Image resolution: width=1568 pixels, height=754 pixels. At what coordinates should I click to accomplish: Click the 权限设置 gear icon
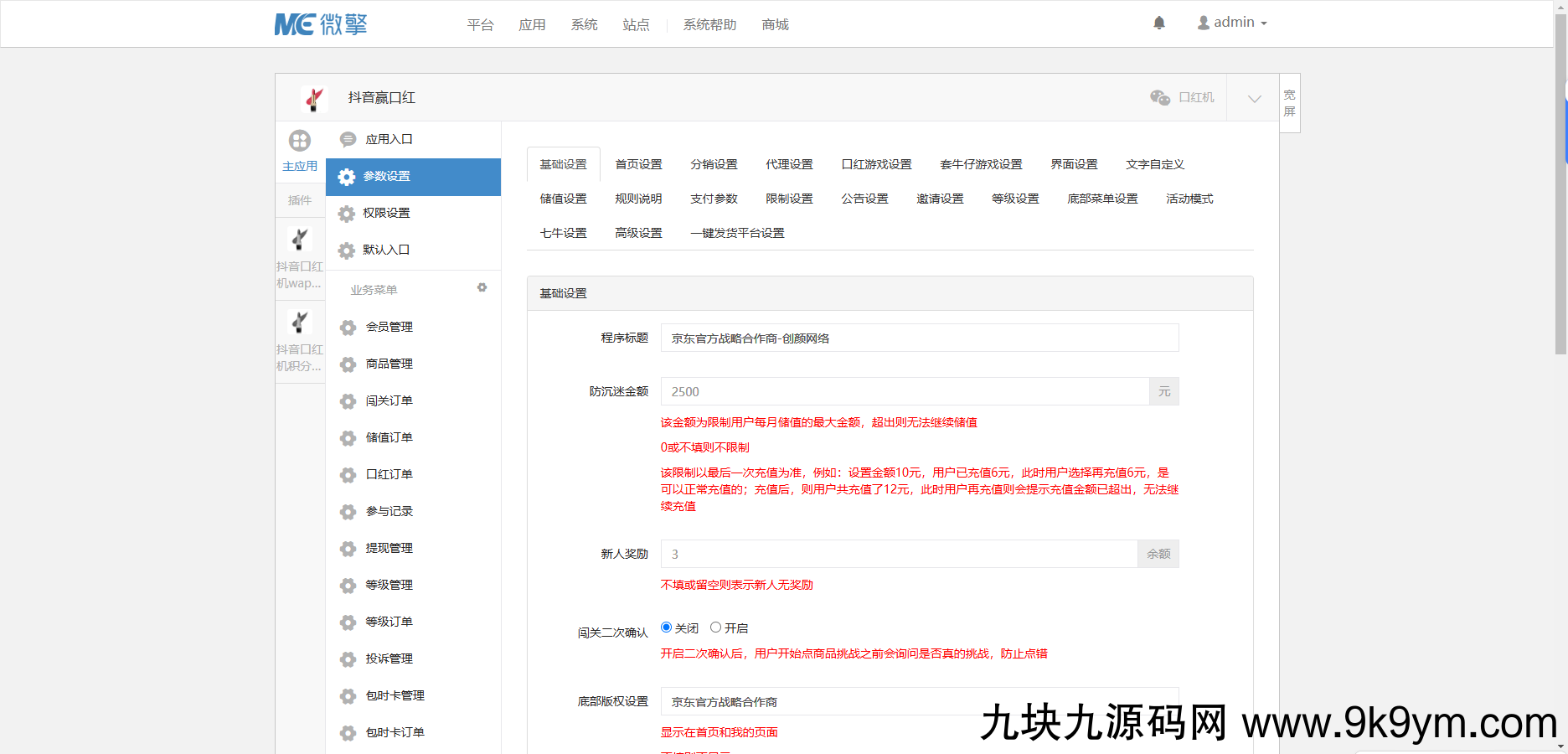(347, 214)
